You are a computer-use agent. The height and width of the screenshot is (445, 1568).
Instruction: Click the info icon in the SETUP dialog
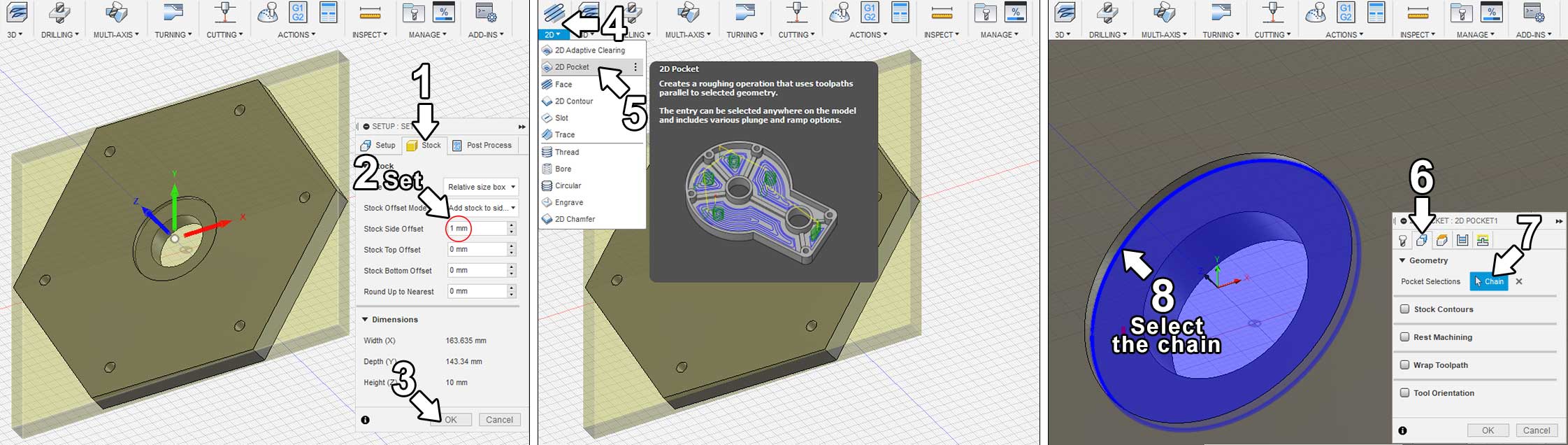tap(366, 420)
